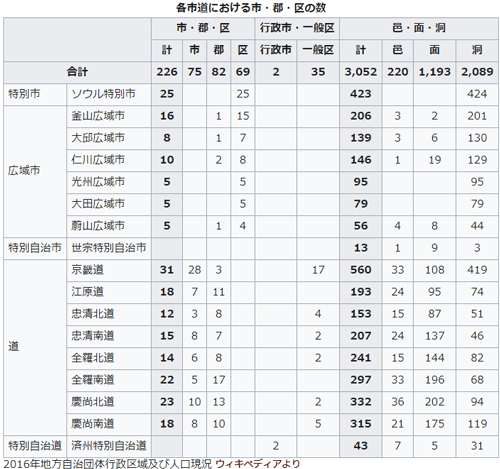Image resolution: width=500 pixels, height=469 pixels.
Task: Click the 光州広域市 row name
Action: (x=98, y=182)
